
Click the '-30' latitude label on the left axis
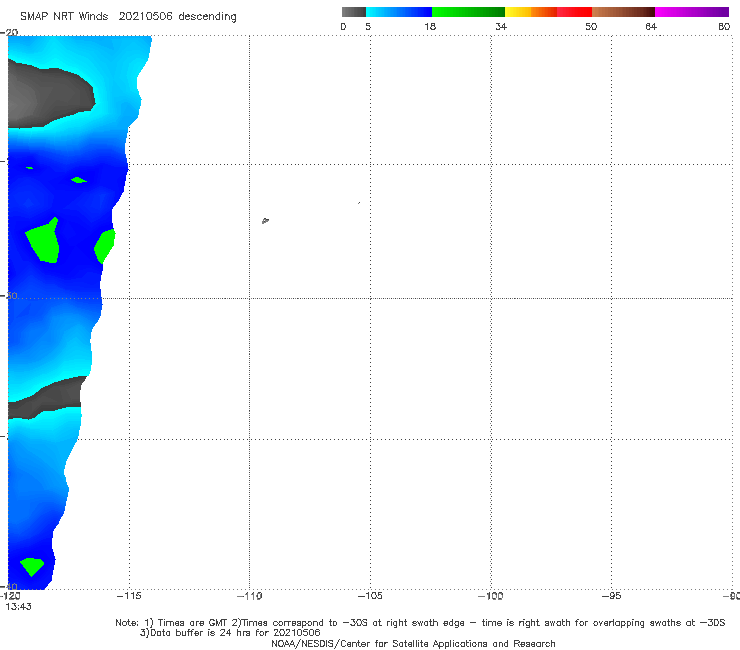pos(9,295)
